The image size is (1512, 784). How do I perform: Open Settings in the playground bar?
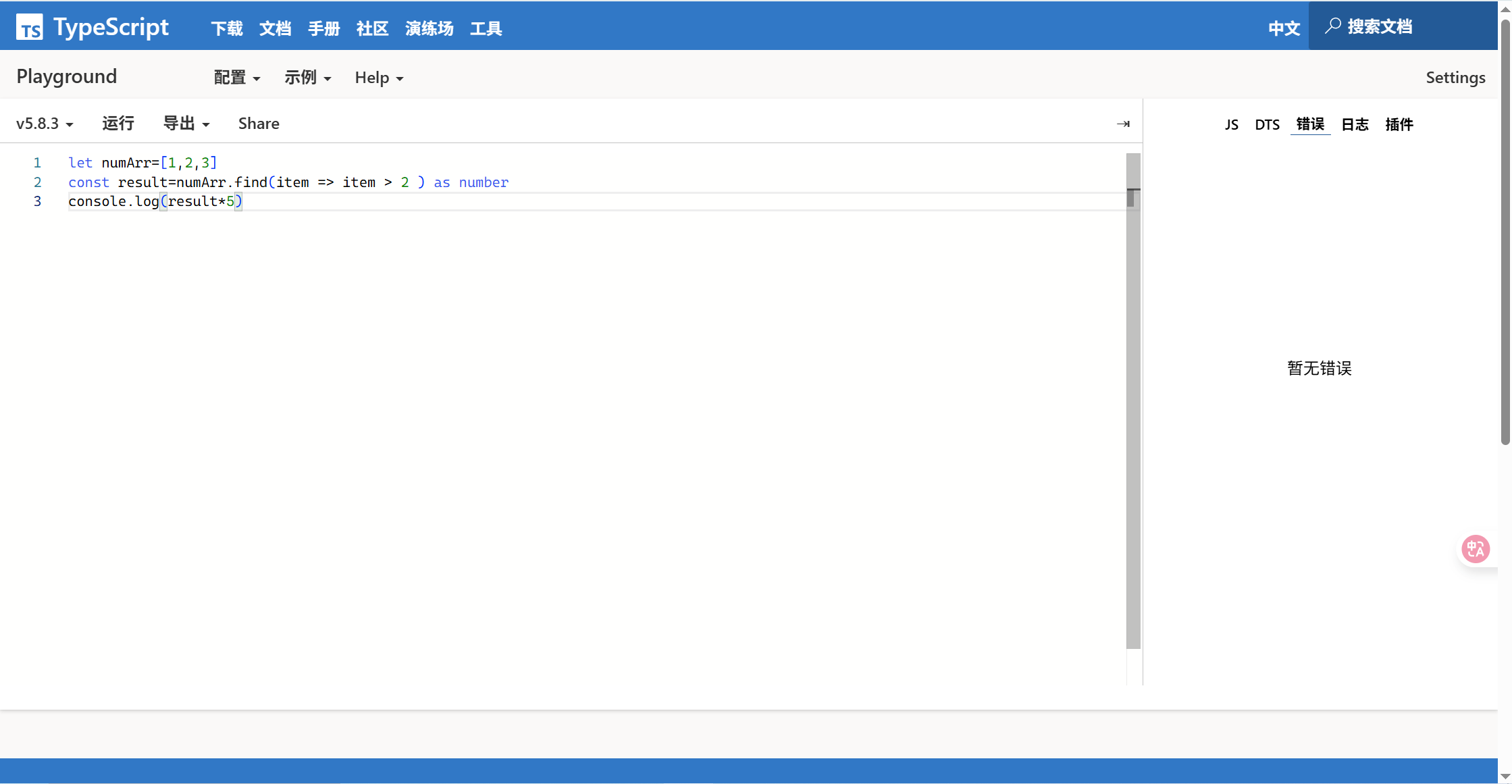[x=1455, y=78]
